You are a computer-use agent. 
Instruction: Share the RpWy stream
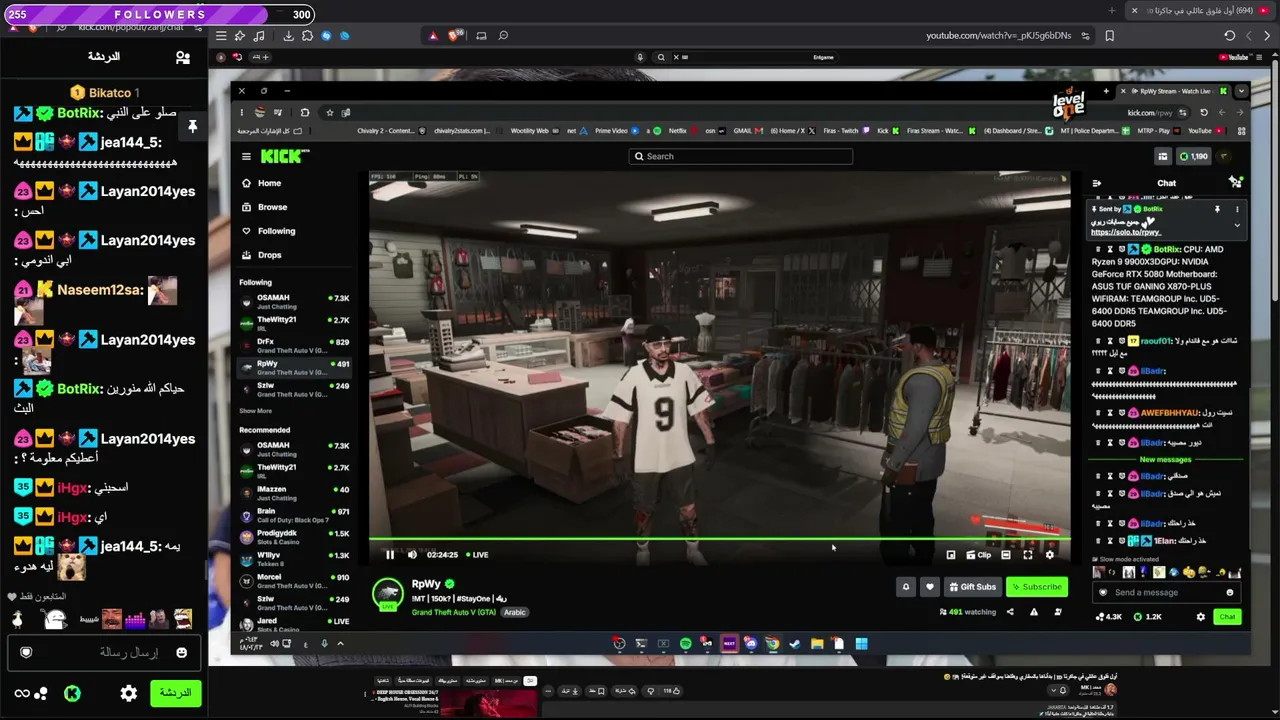pyautogui.click(x=1010, y=612)
